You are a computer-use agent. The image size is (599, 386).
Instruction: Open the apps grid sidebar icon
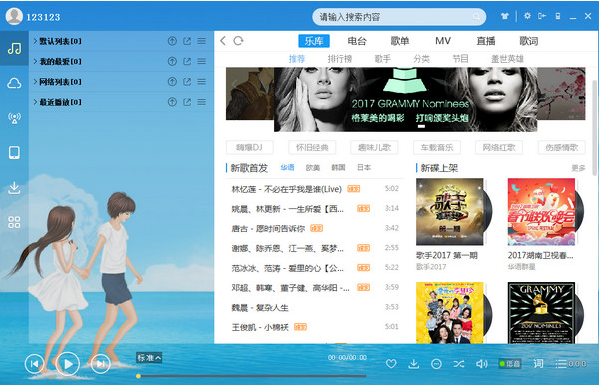tap(14, 222)
